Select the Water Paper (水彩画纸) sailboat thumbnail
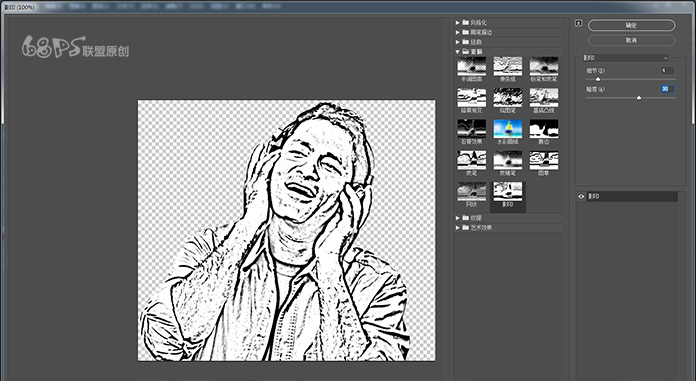696x381 pixels. click(508, 129)
